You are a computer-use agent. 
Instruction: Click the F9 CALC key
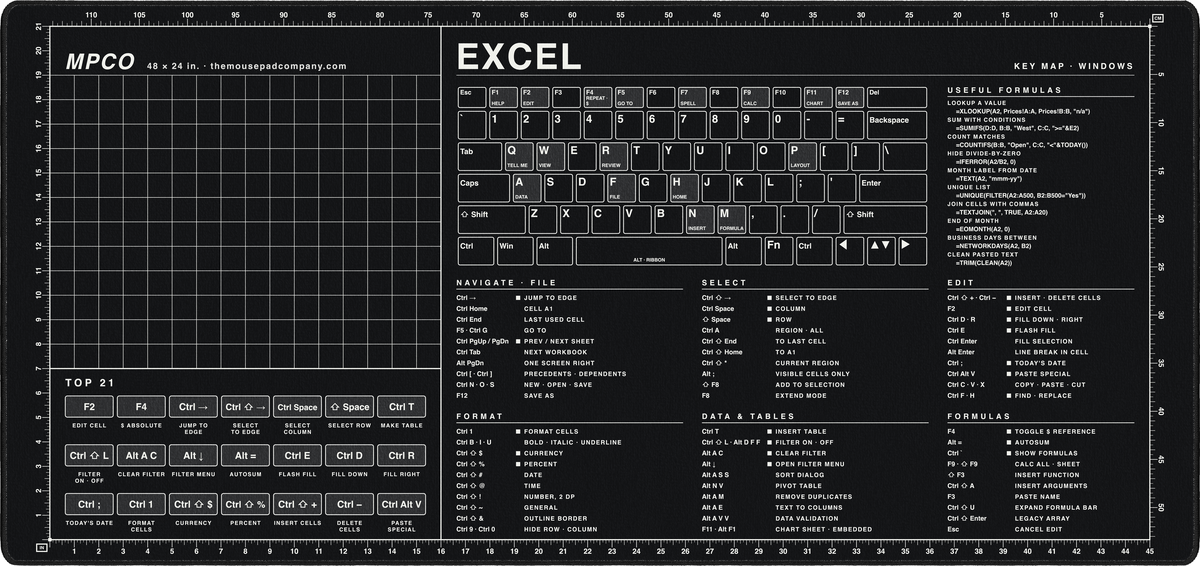[754, 97]
